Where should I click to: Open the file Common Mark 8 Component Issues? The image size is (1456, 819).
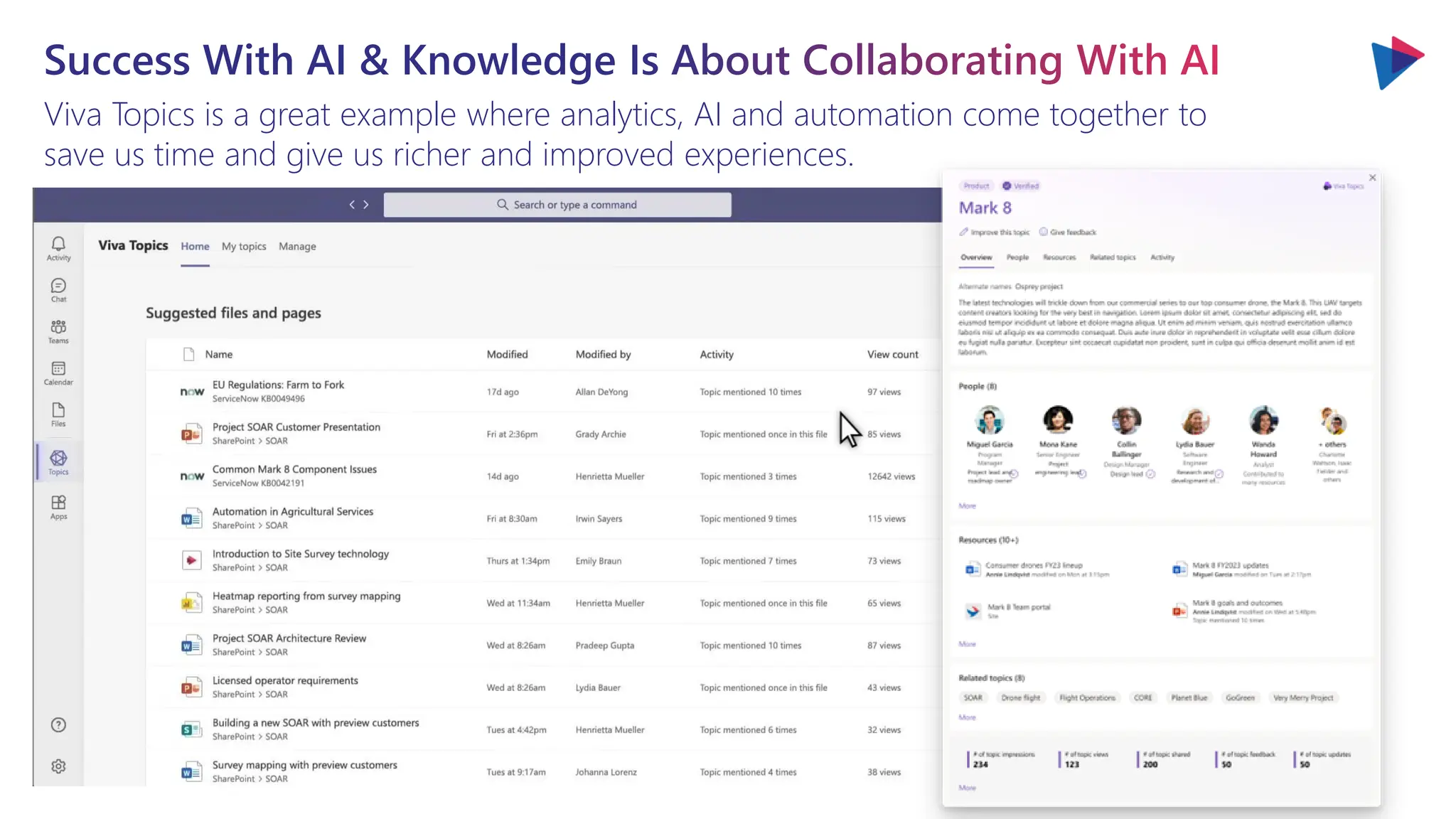294,469
